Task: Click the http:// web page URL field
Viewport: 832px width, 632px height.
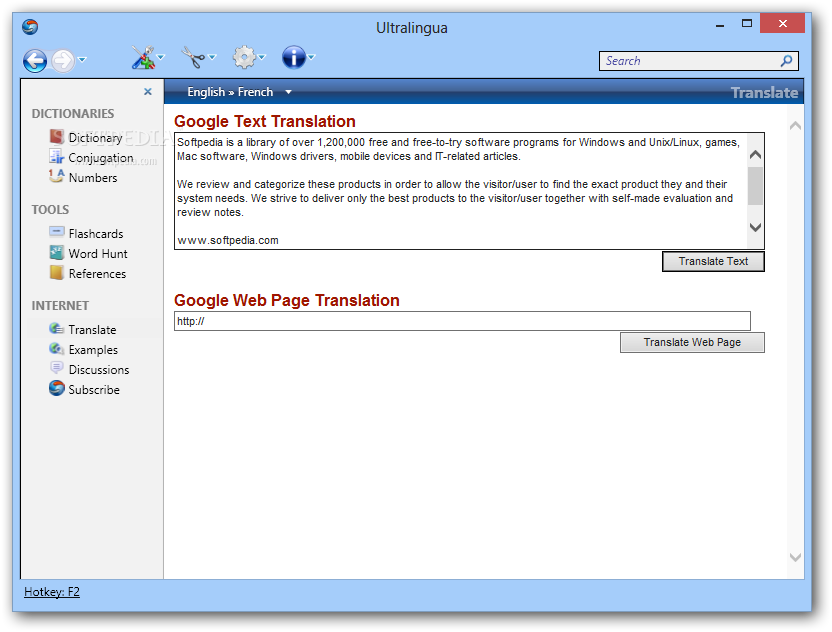Action: (462, 322)
